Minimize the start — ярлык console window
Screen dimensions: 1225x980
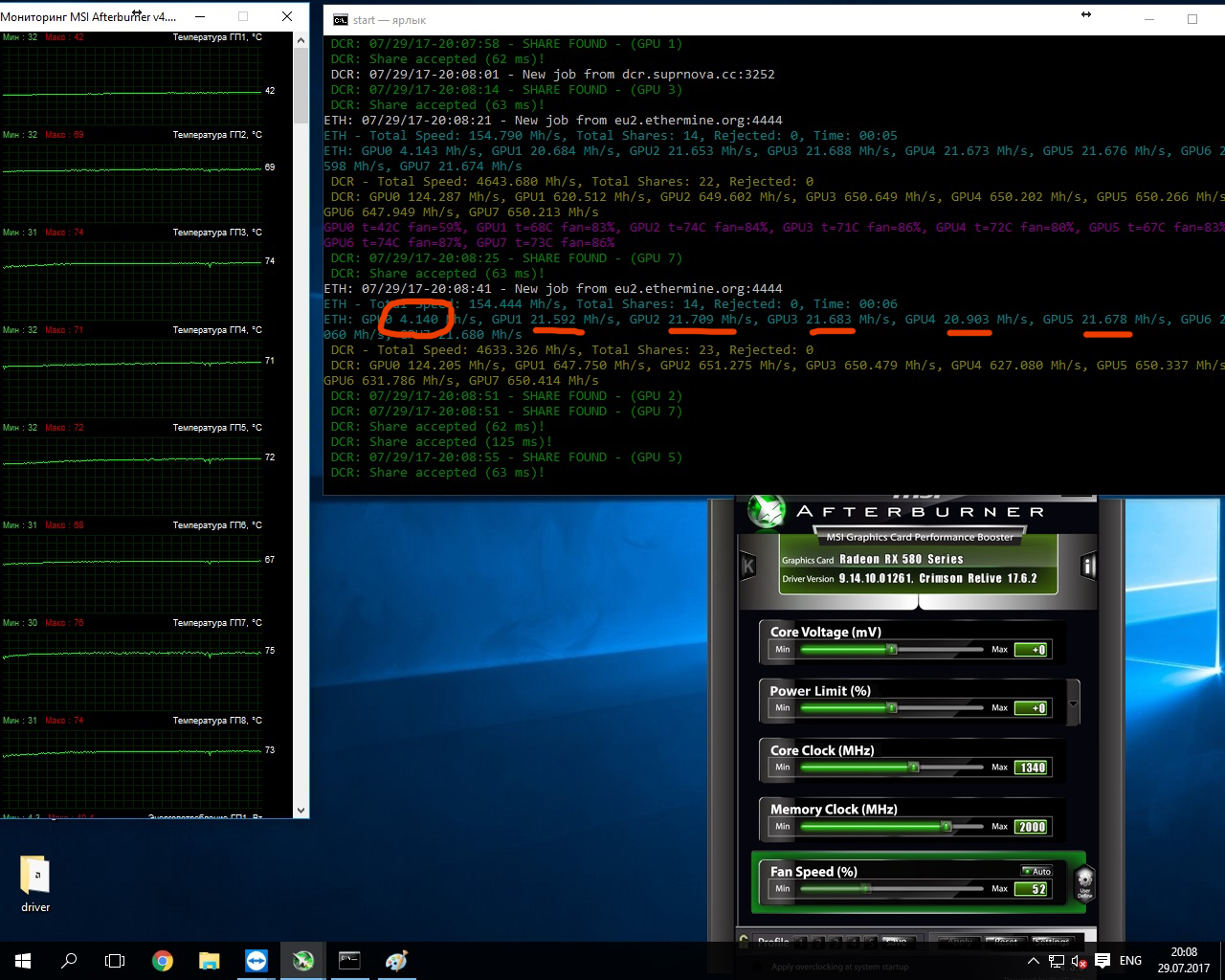click(x=1149, y=19)
